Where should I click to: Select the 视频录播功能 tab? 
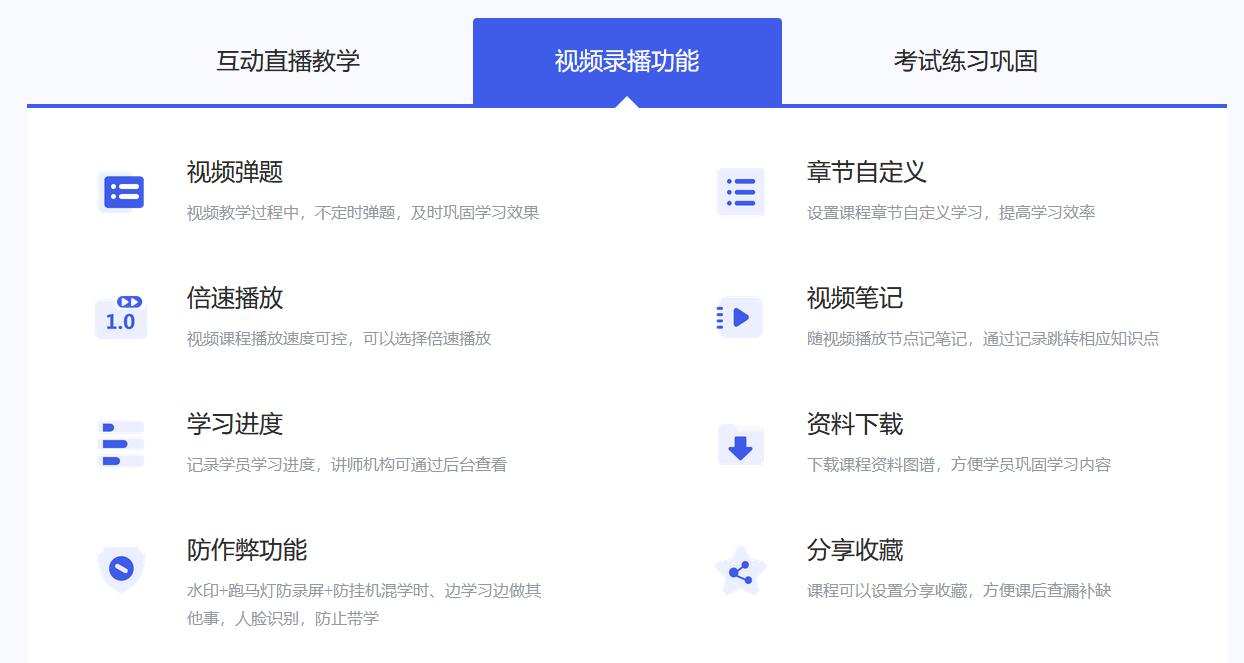pos(627,61)
